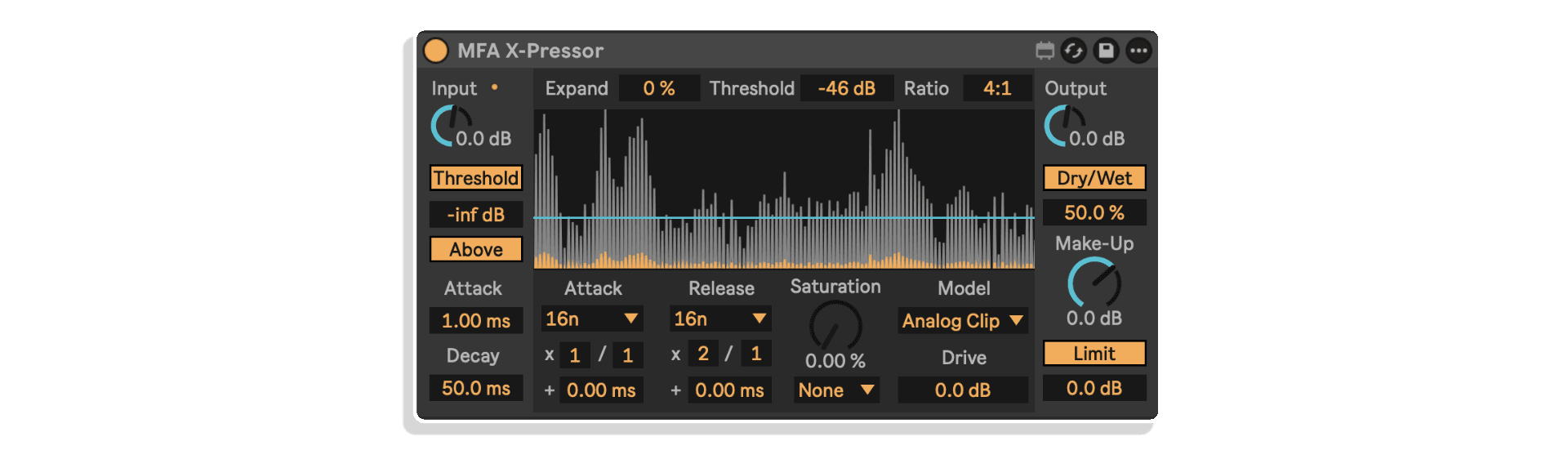Click the Attack multiplier numerator 1
This screenshot has width=1568, height=450.
pyautogui.click(x=575, y=355)
